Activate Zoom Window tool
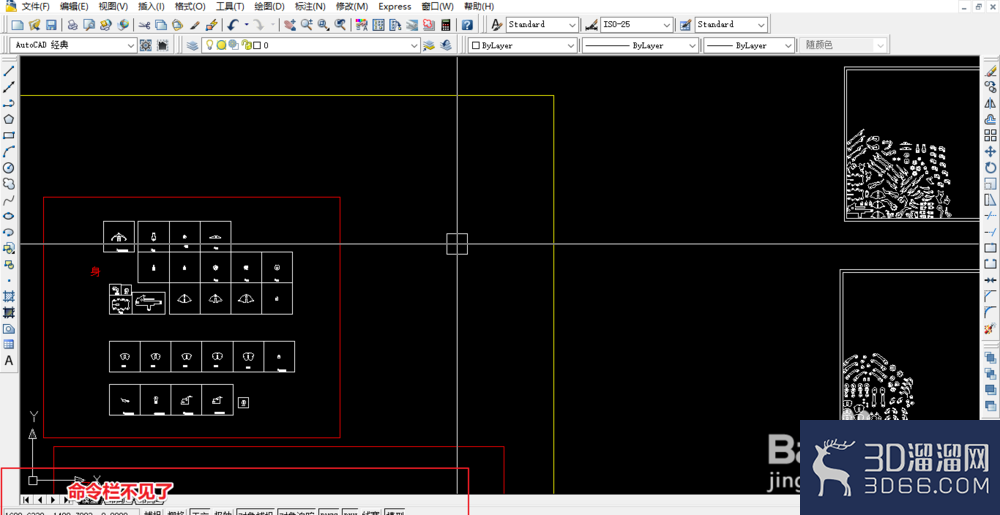 click(x=323, y=25)
